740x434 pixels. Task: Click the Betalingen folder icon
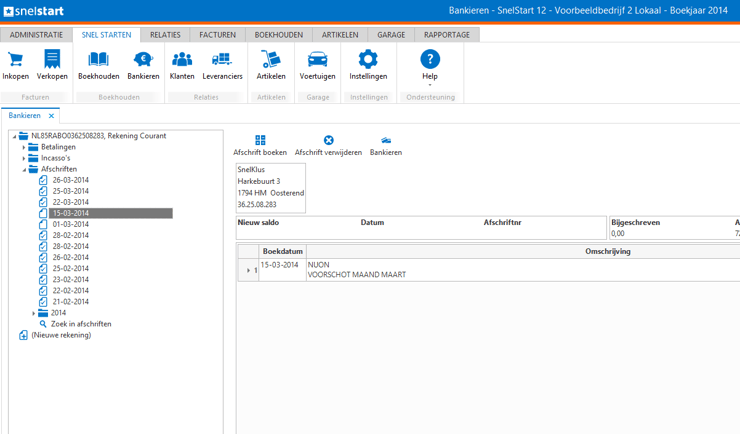[33, 147]
